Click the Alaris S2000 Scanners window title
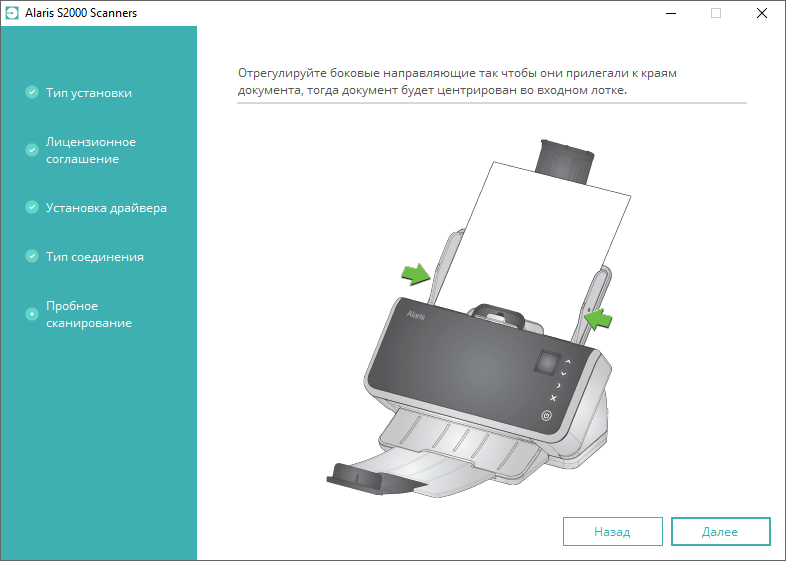 (81, 13)
